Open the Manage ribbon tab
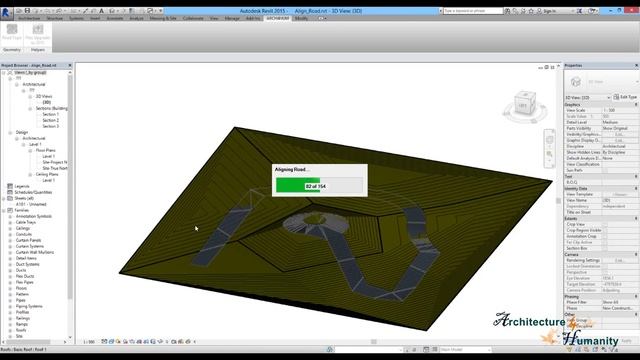 click(x=232, y=18)
